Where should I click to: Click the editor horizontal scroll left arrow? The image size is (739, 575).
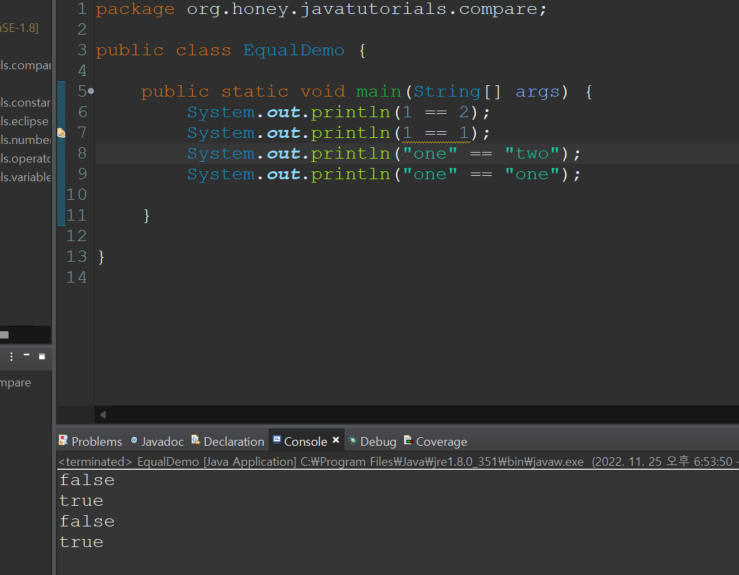(103, 415)
